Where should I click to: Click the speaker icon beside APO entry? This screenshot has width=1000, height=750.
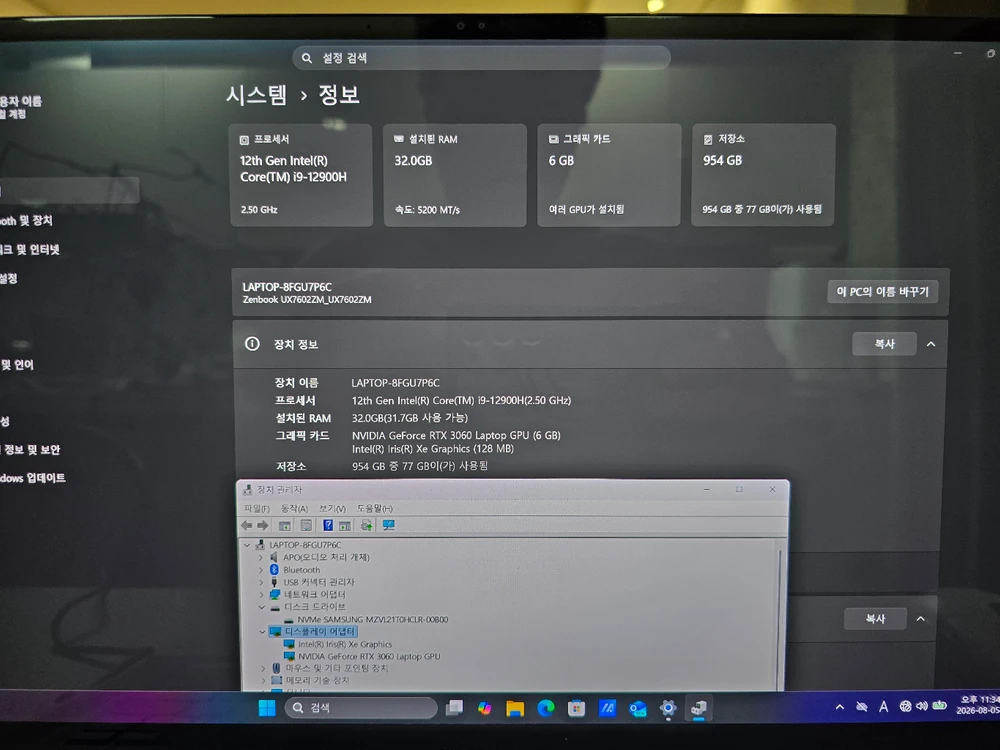[274, 557]
